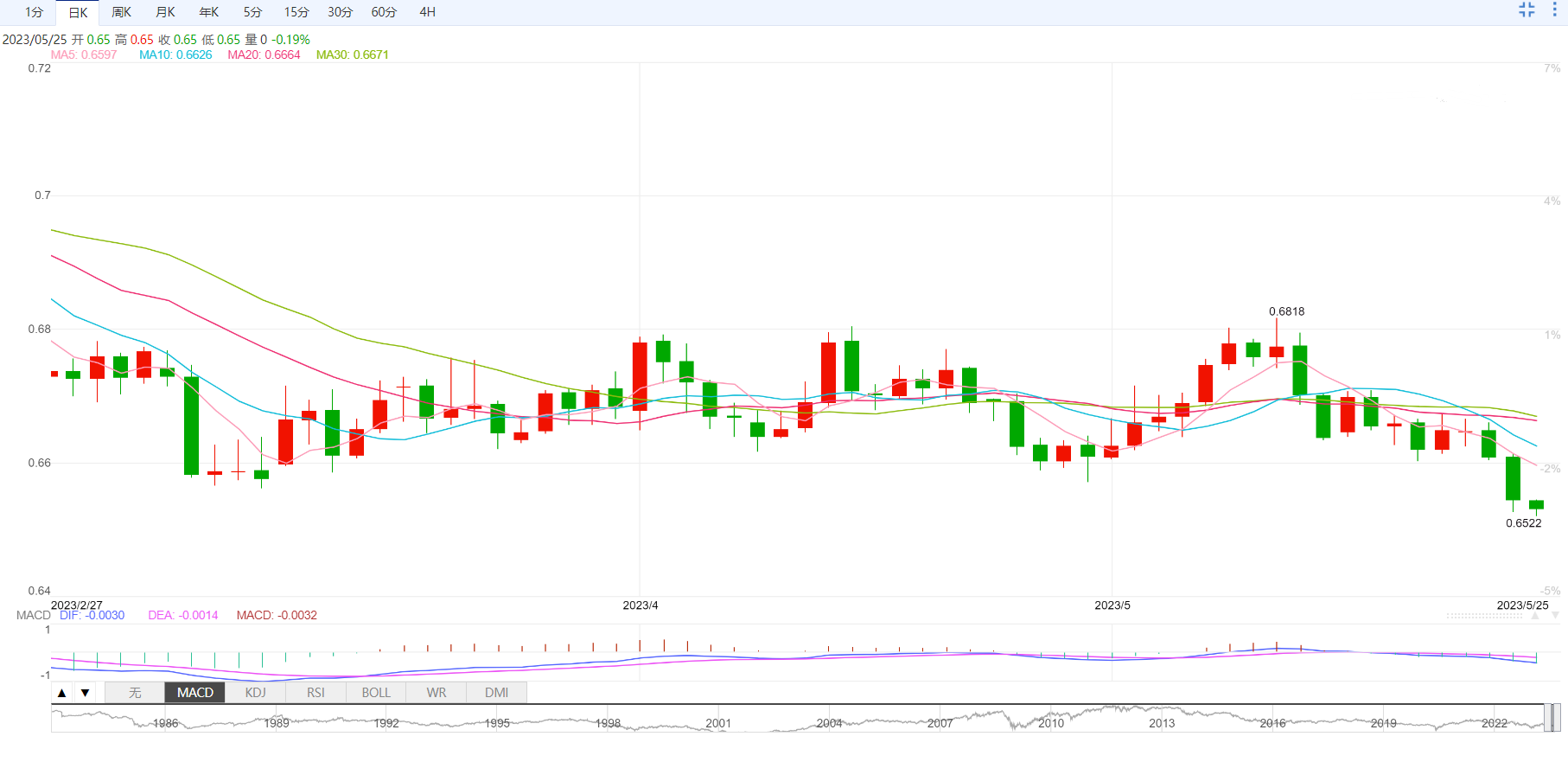Click the 2023/4 date axis label
The height and width of the screenshot is (762, 1568).
[641, 605]
